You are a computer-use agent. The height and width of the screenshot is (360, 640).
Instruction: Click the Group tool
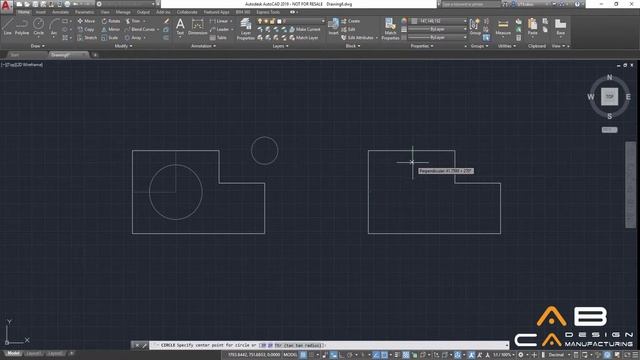tap(475, 27)
